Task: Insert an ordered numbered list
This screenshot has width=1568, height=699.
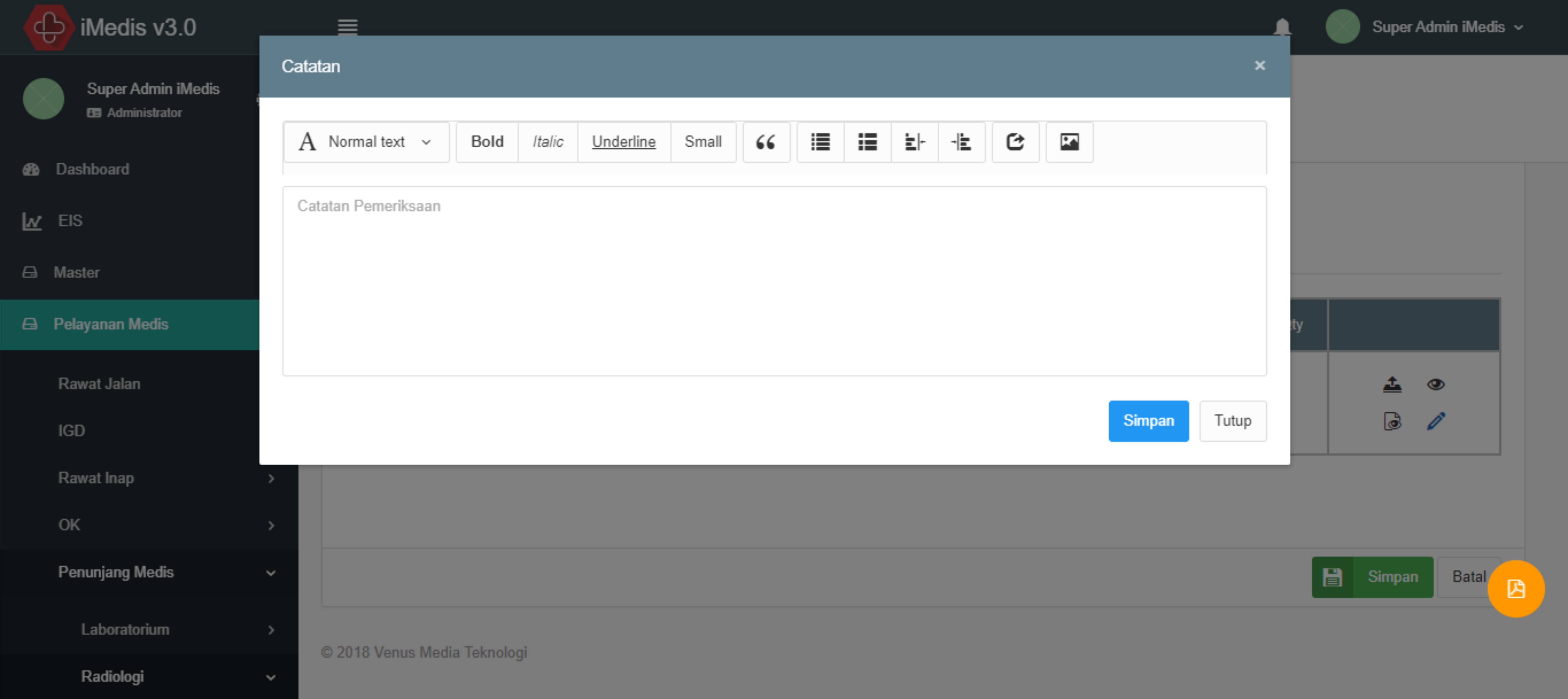Action: pos(867,142)
